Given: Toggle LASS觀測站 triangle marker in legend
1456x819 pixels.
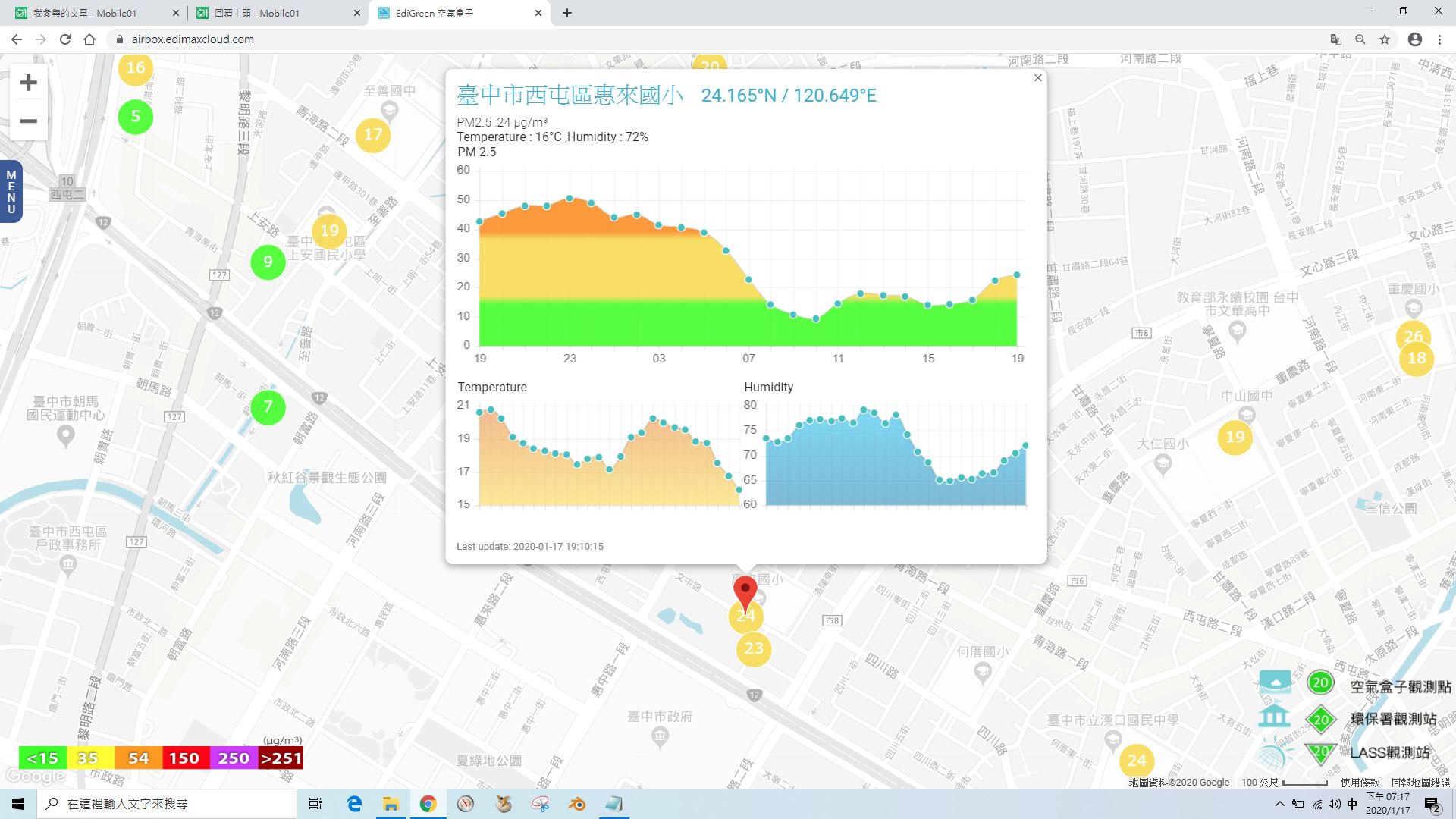Looking at the screenshot, I should tap(1321, 752).
